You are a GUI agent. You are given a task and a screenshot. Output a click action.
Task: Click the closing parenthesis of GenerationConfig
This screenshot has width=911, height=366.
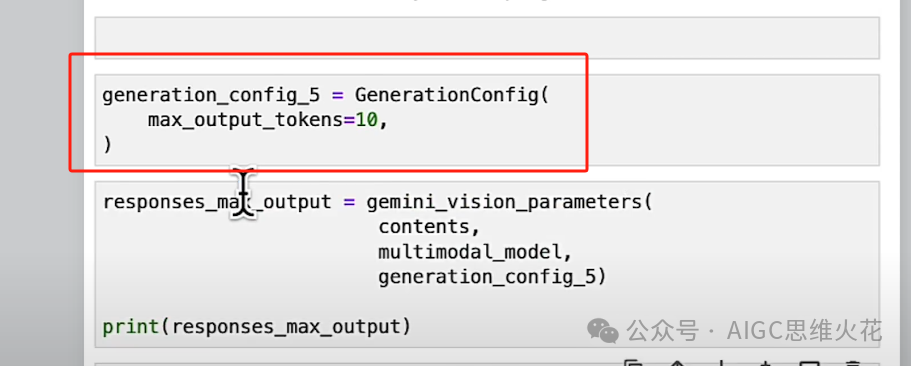click(107, 145)
